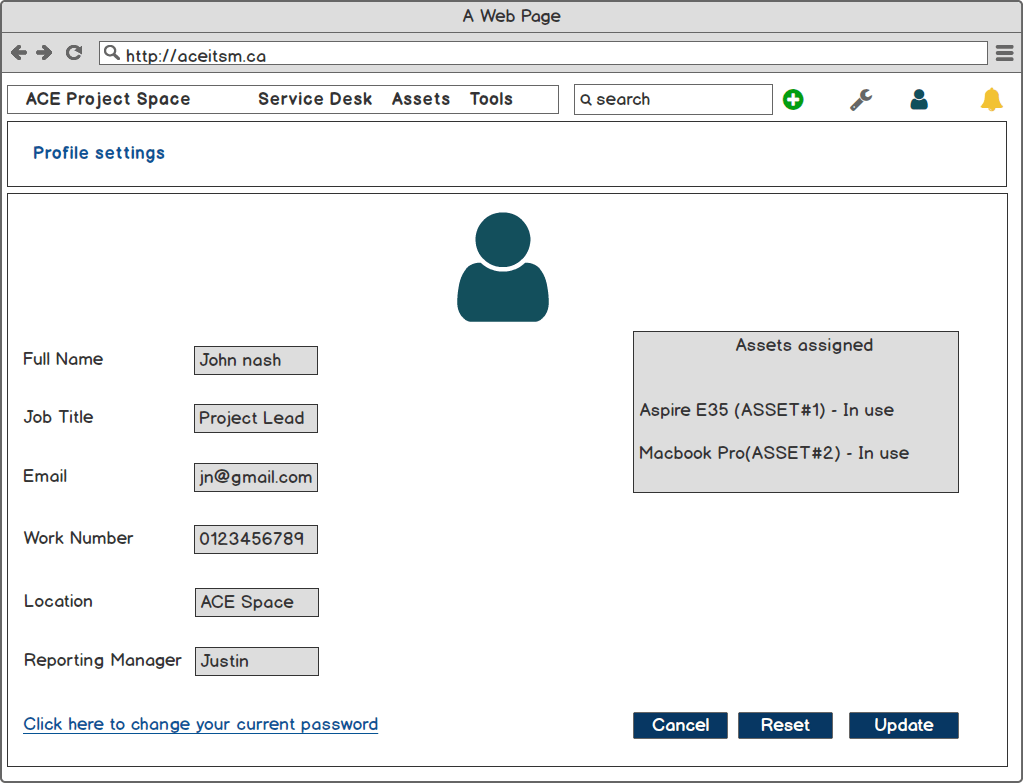This screenshot has height=783, width=1023.
Task: Open the browser hamburger menu
Action: point(1004,53)
